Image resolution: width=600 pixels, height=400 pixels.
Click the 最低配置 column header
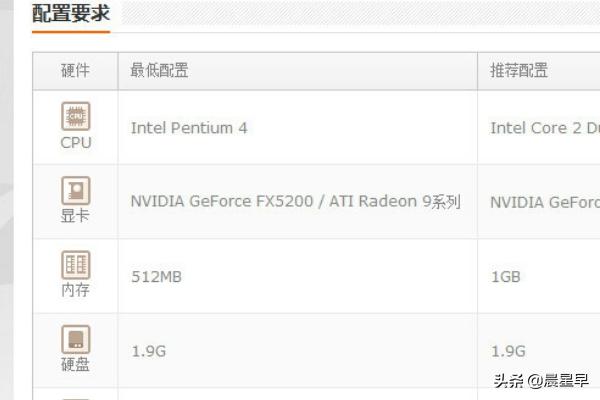160,71
